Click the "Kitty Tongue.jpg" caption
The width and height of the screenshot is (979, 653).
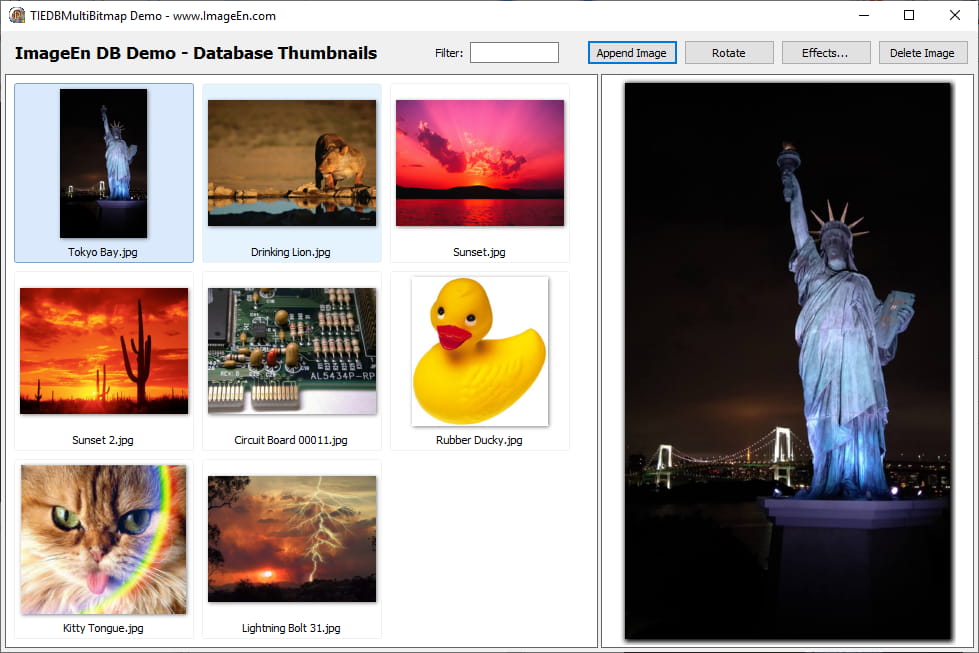103,628
